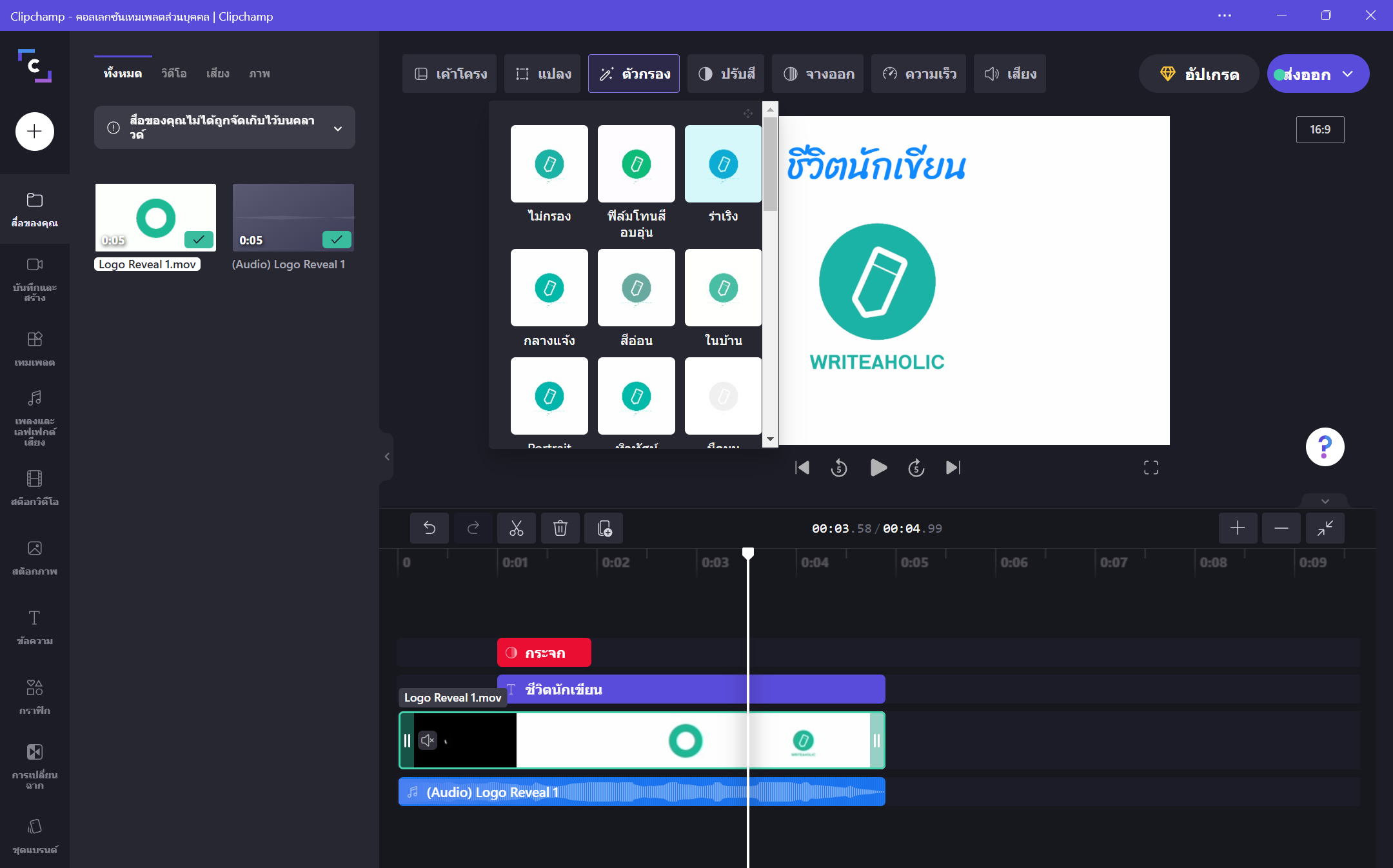Toggle checkmark on Audio Logo Reveal thumbnail

[337, 240]
